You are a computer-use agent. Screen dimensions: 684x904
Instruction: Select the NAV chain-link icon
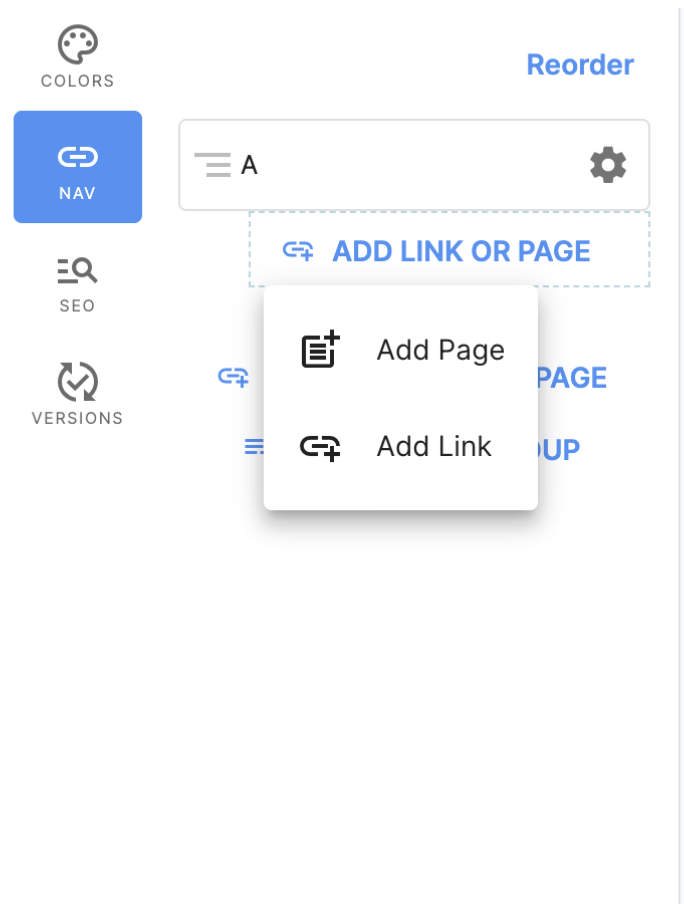[78, 157]
